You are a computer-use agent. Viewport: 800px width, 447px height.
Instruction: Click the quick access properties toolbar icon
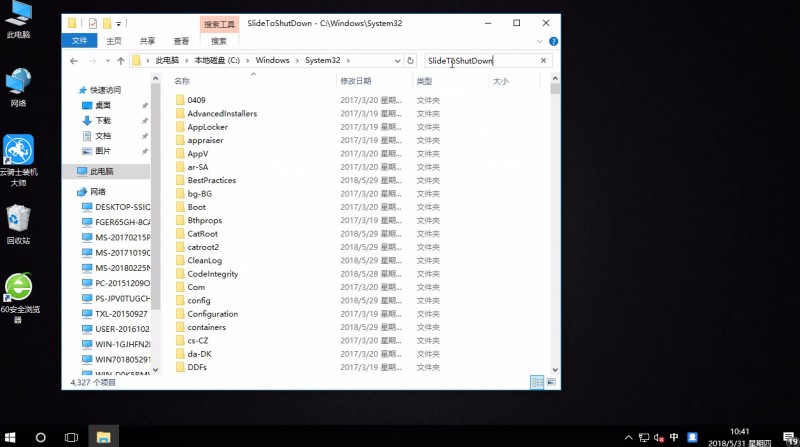pyautogui.click(x=93, y=23)
